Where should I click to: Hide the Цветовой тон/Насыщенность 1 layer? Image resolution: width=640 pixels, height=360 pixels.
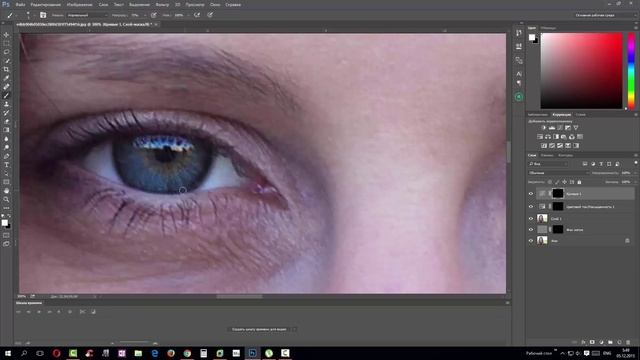[x=531, y=207]
